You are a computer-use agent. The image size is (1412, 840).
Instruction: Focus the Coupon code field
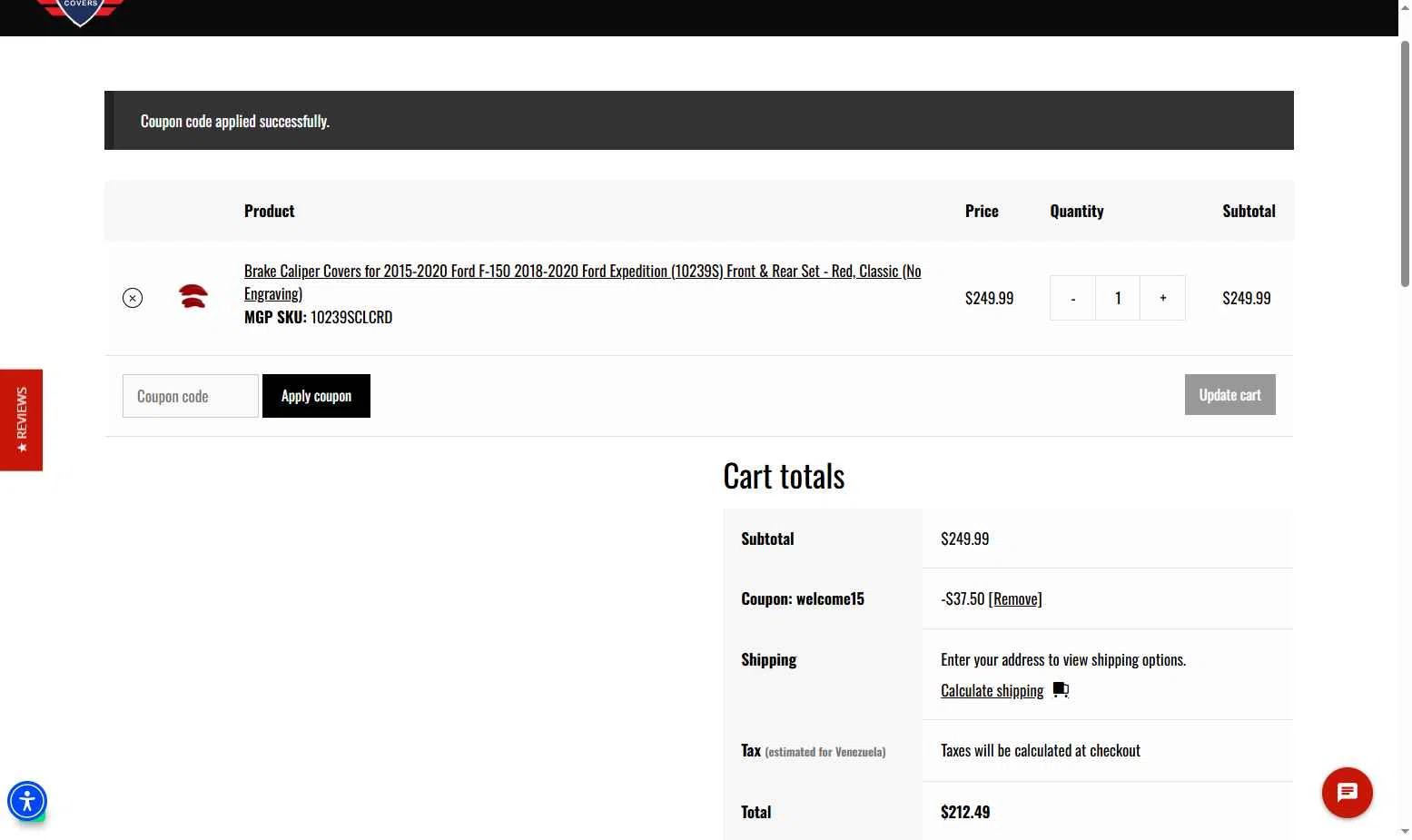point(191,396)
